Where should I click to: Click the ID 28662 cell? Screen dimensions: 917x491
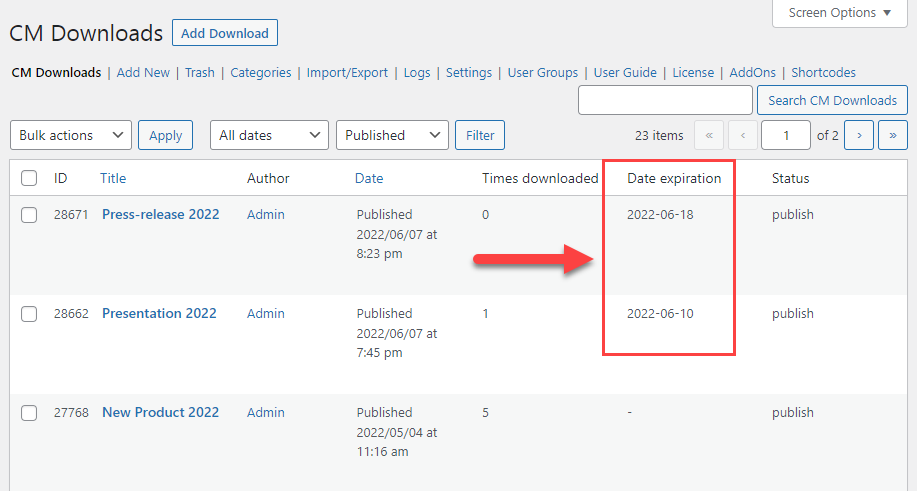(71, 313)
